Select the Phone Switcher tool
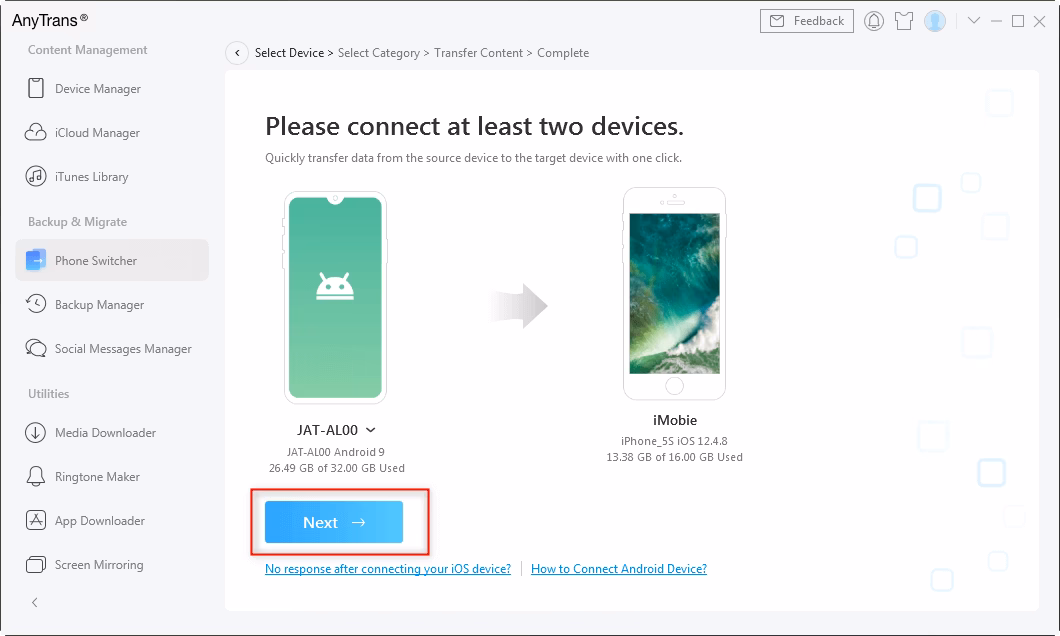Screen dimensions: 1060x636 click(x=94, y=260)
